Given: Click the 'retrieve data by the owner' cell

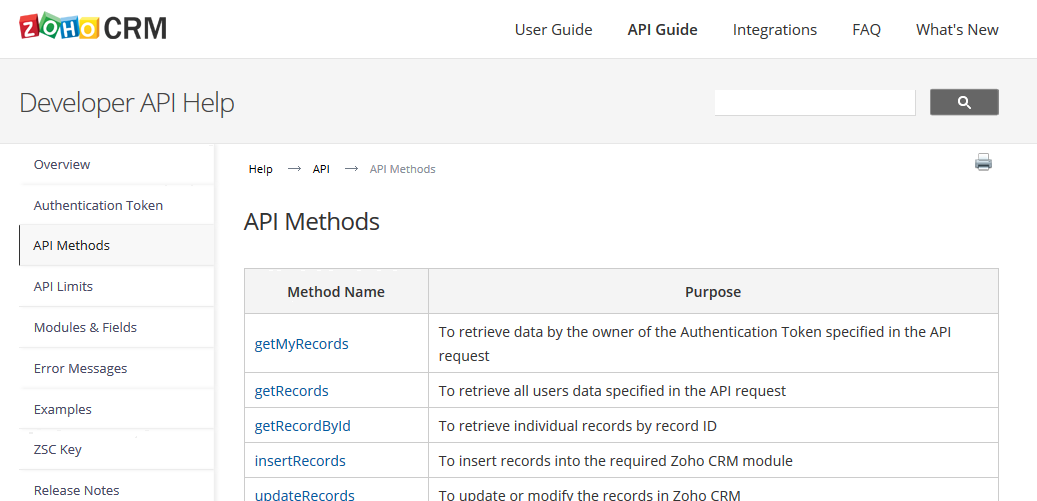Looking at the screenshot, I should click(x=713, y=344).
